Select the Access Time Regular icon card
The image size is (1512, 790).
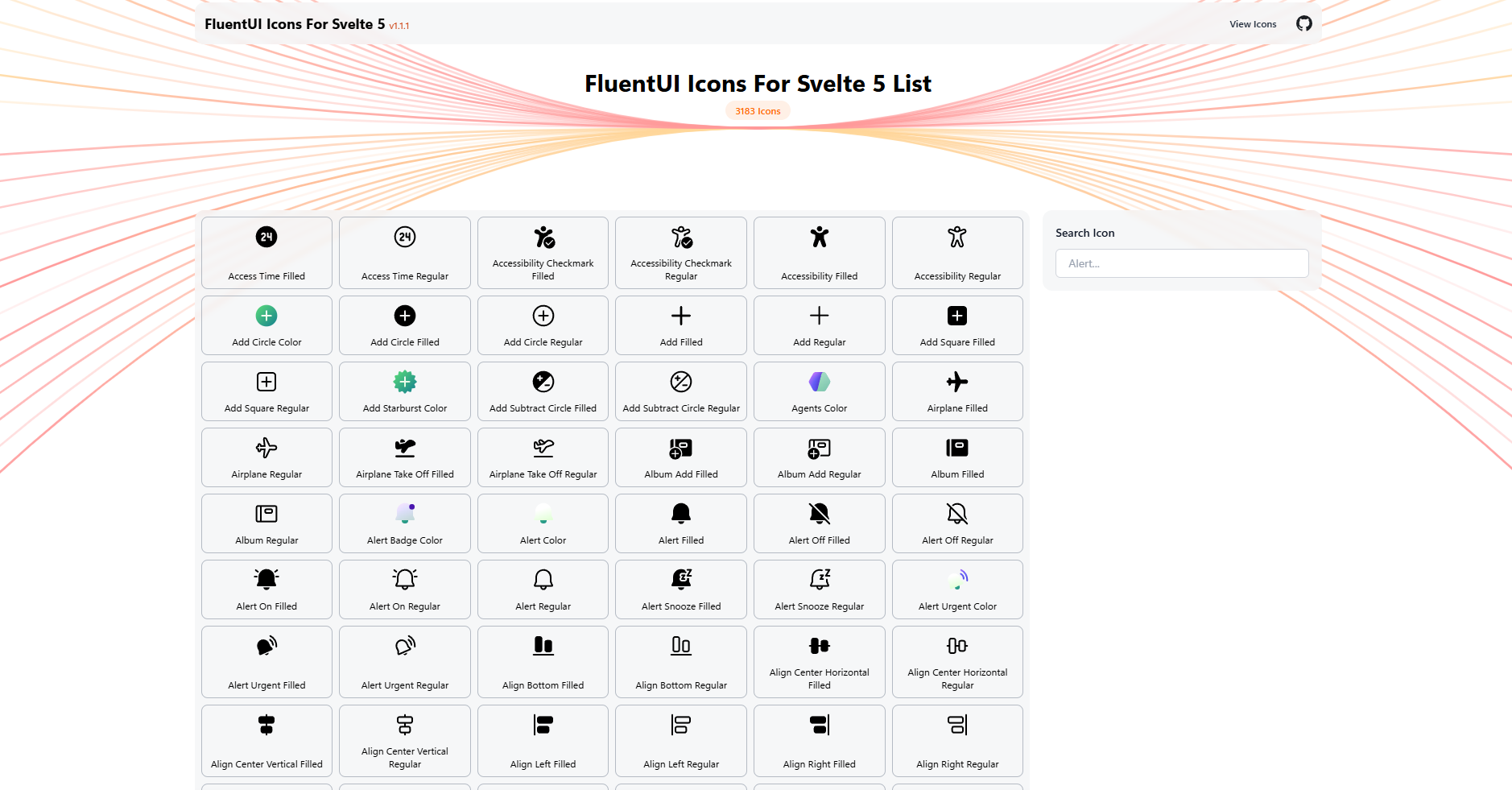(405, 253)
